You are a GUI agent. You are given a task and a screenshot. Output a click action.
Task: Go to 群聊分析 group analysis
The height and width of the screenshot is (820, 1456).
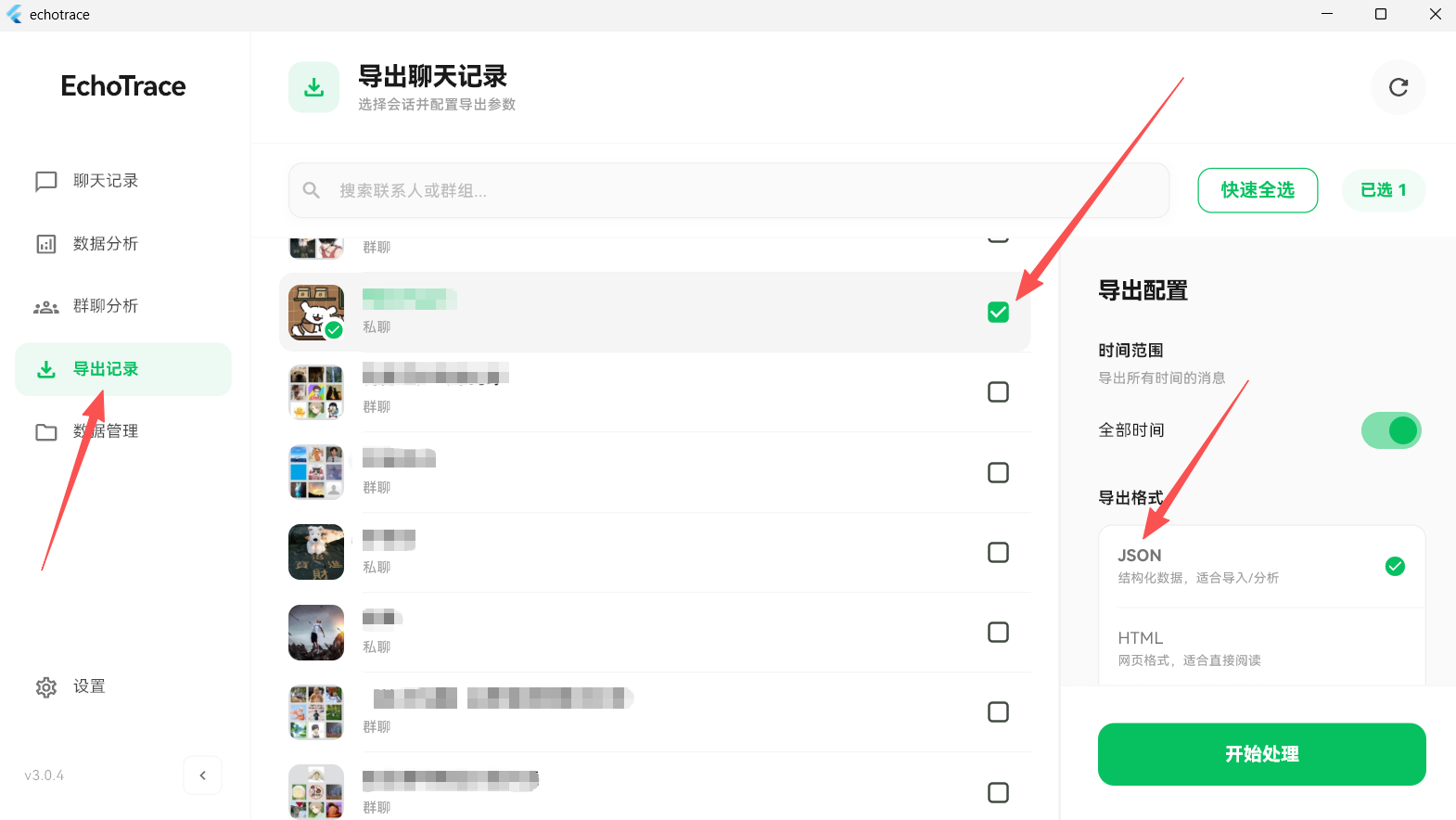[x=123, y=306]
